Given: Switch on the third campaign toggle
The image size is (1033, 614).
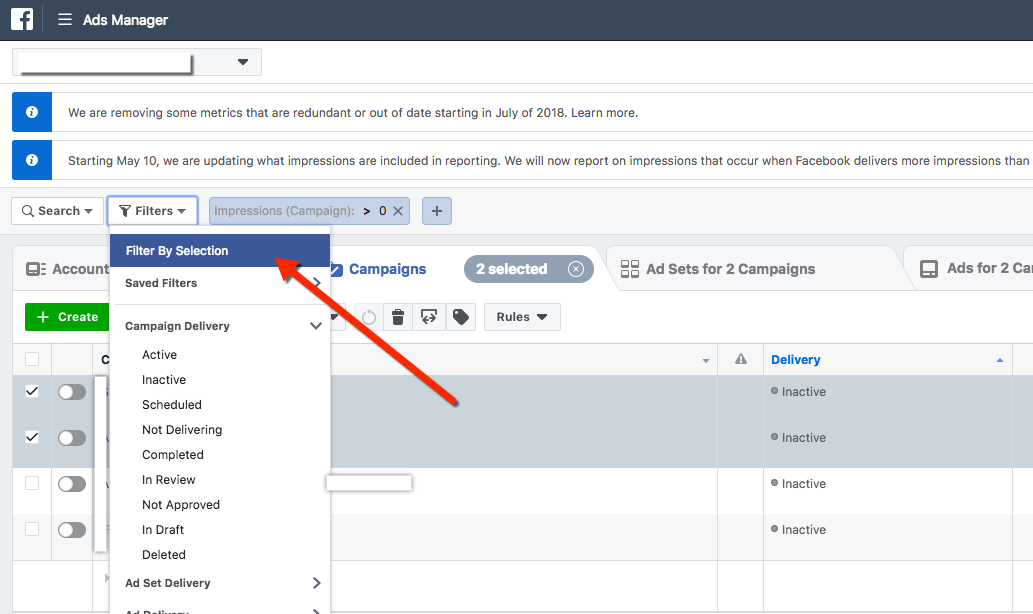Looking at the screenshot, I should click(x=72, y=484).
